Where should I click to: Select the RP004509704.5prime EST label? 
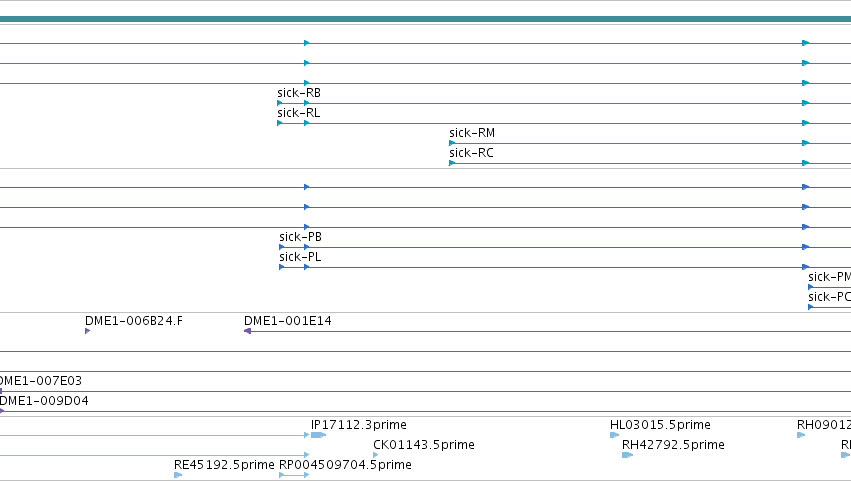(x=345, y=465)
